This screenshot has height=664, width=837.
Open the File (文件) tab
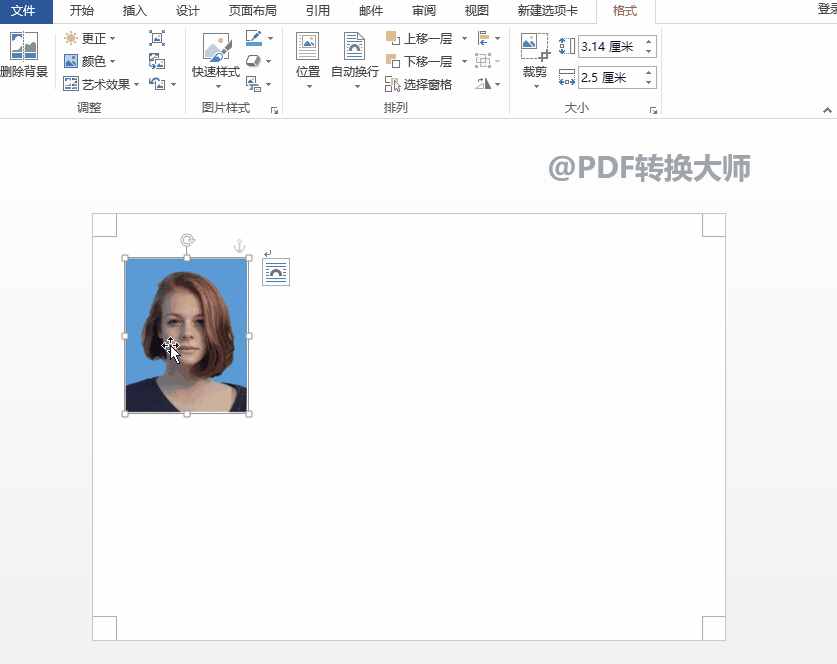tap(24, 11)
